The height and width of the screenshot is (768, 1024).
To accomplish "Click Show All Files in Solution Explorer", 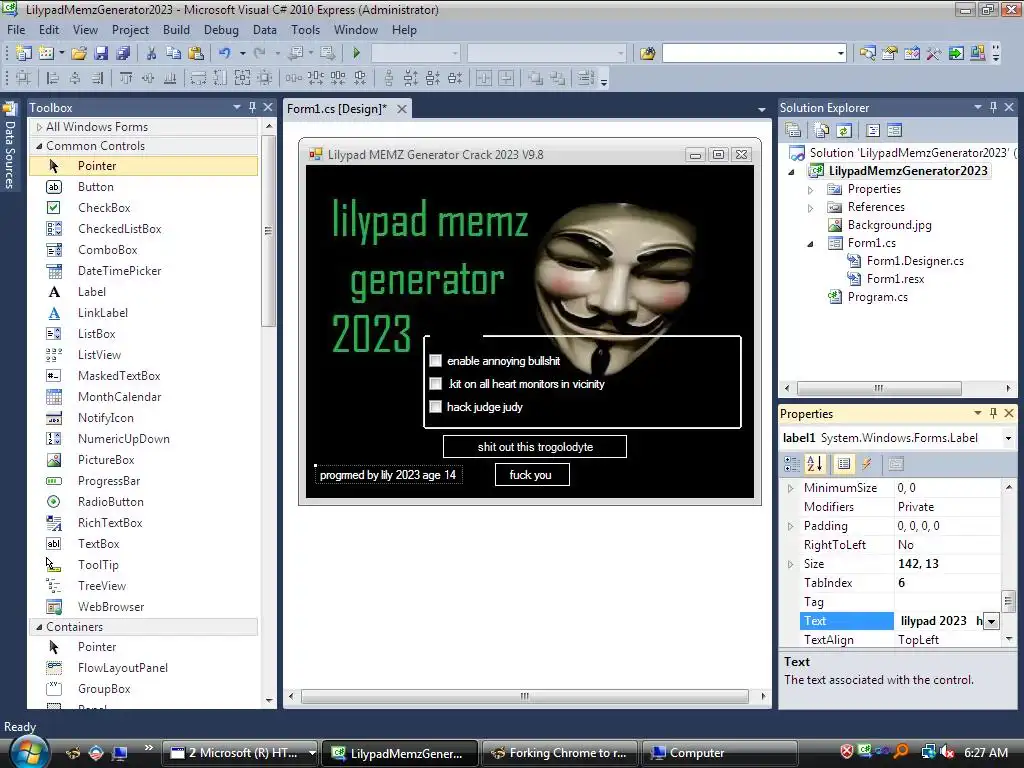I will point(822,131).
